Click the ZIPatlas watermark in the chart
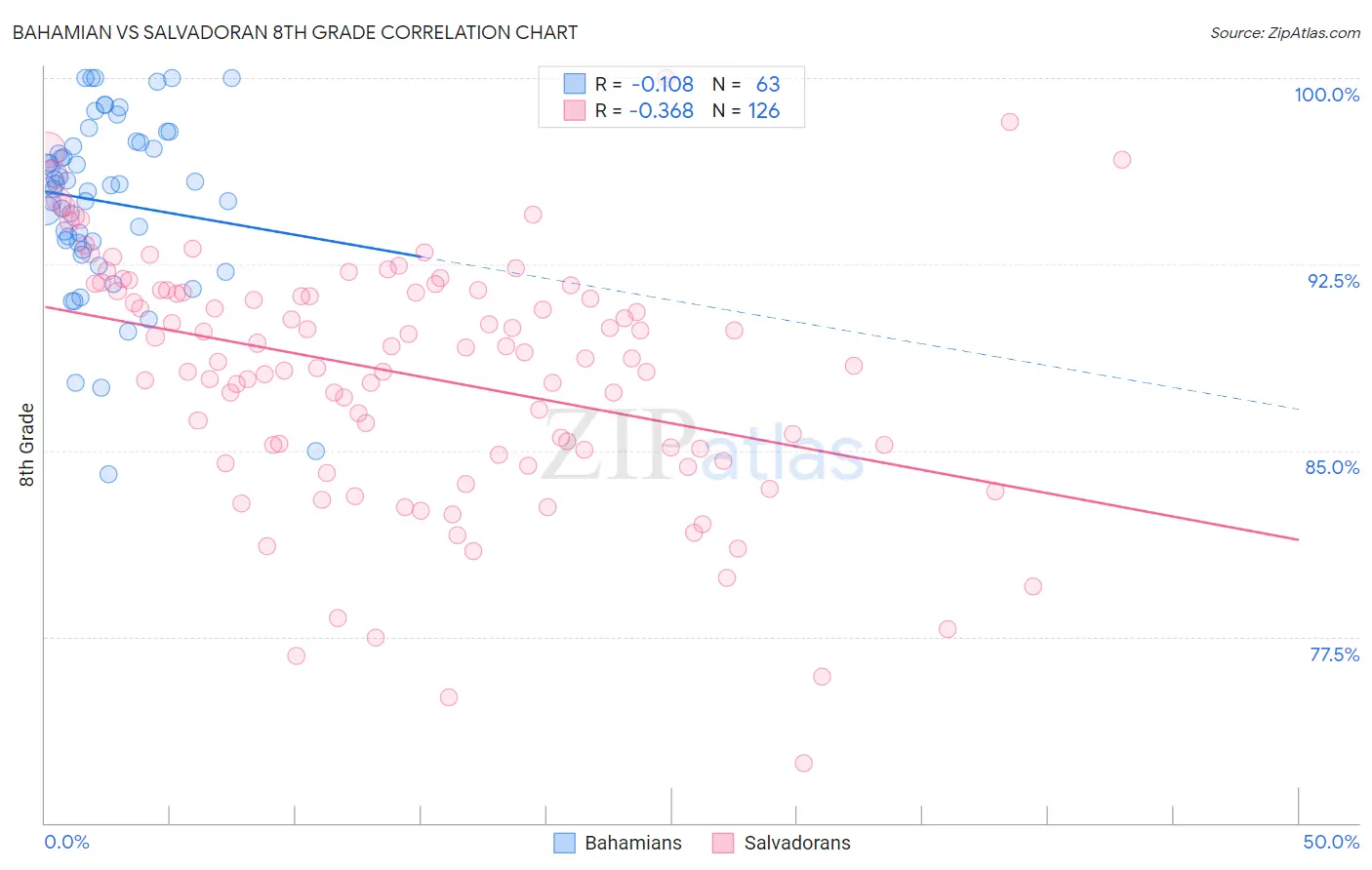 pos(703,447)
